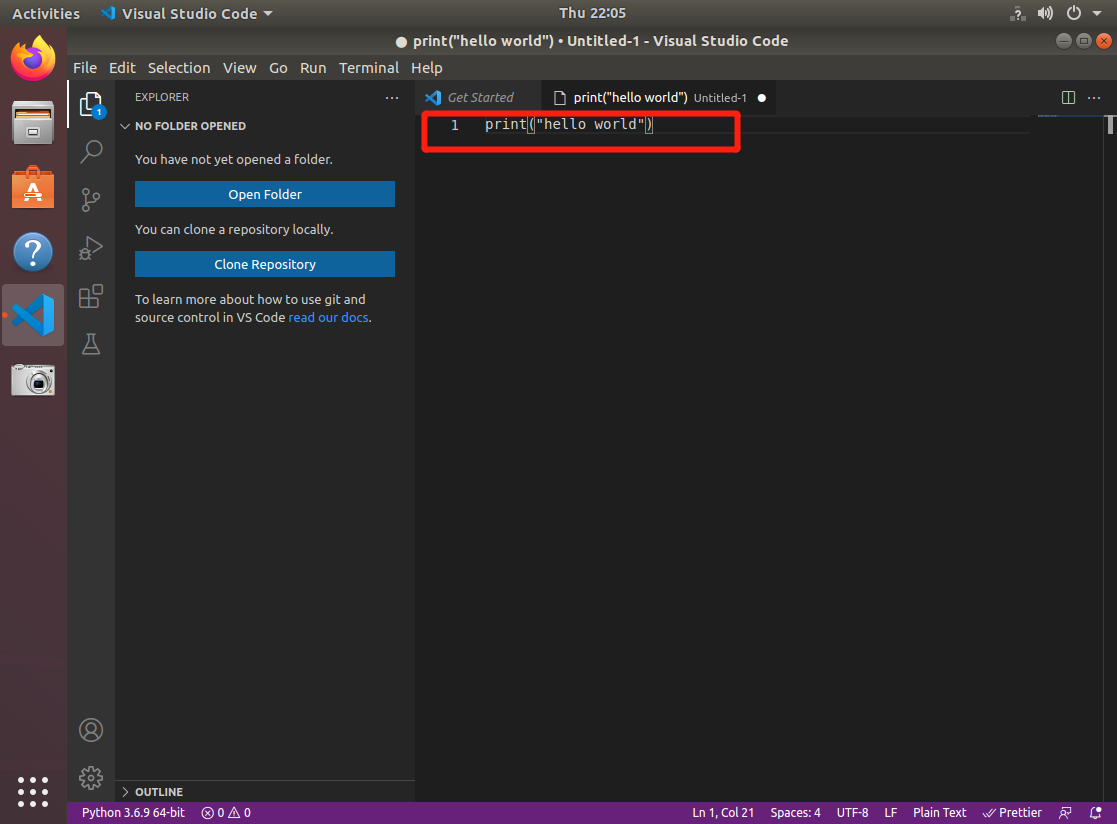
Task: Collapse the No Folder Opened section
Action: [265, 126]
